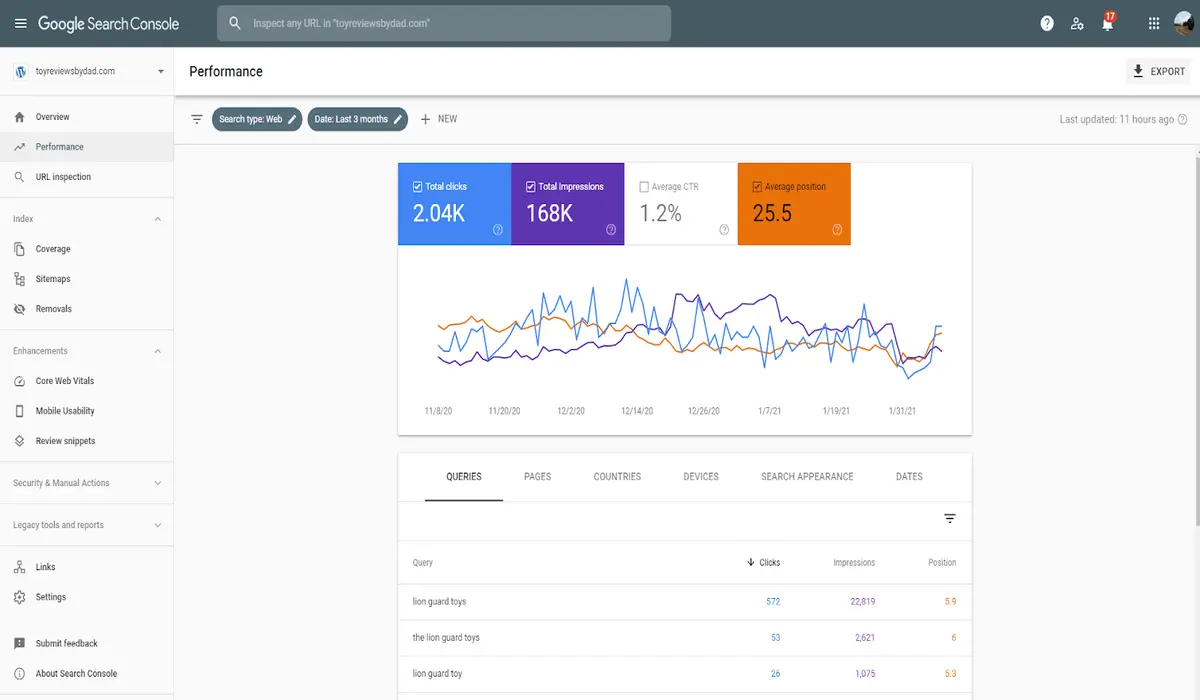Open the Google apps grid

[x=1154, y=23]
